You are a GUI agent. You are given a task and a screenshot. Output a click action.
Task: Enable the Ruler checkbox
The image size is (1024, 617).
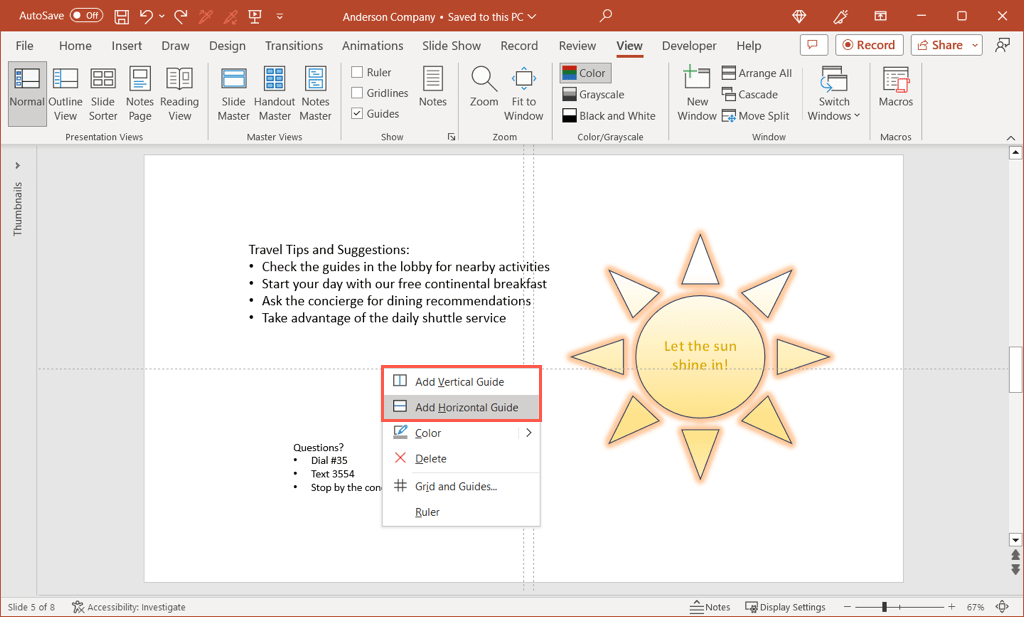(358, 72)
